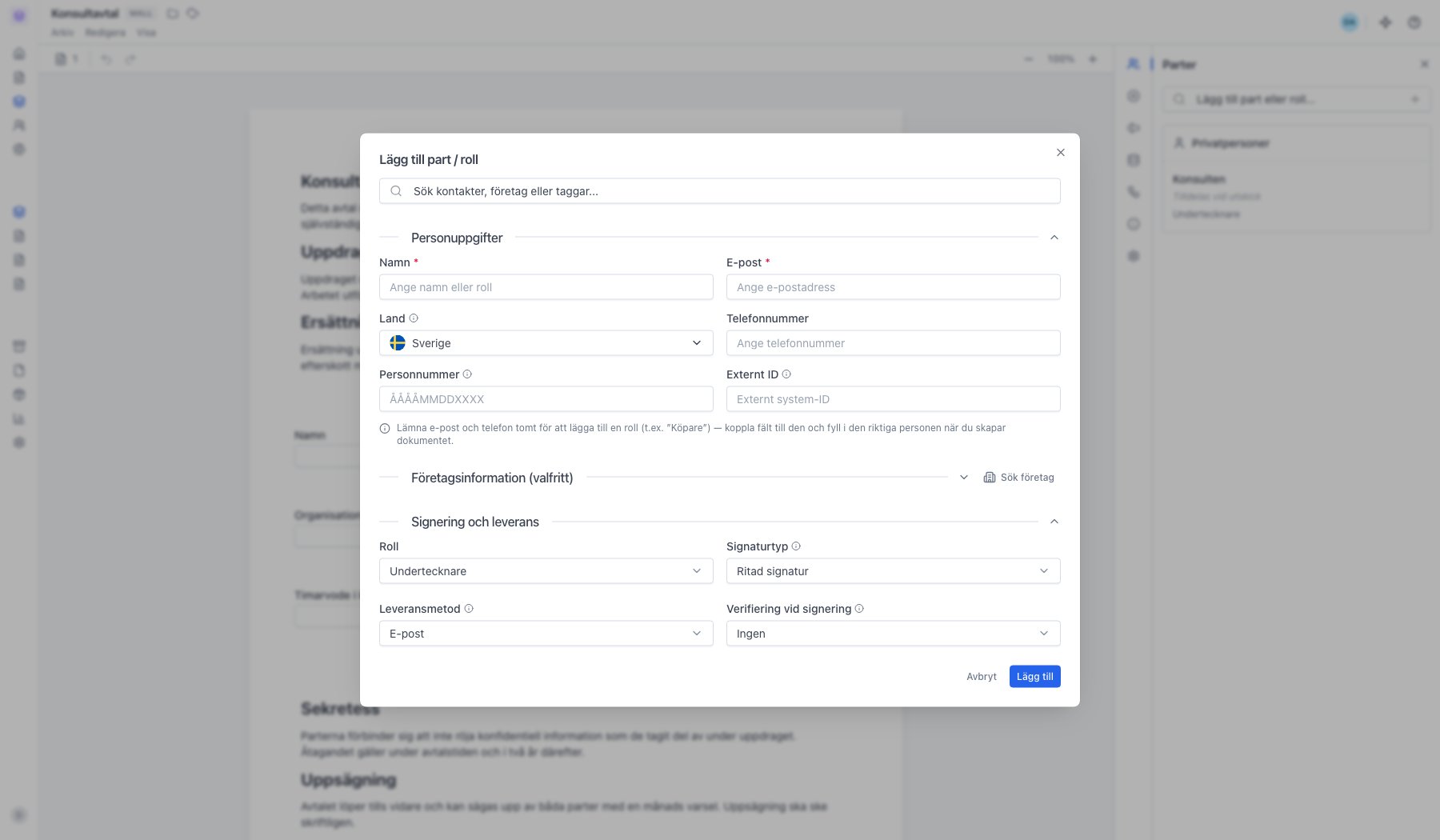Open the Signaturtyp dropdown showing Ritad signatur
The width and height of the screenshot is (1440, 840).
click(x=894, y=571)
